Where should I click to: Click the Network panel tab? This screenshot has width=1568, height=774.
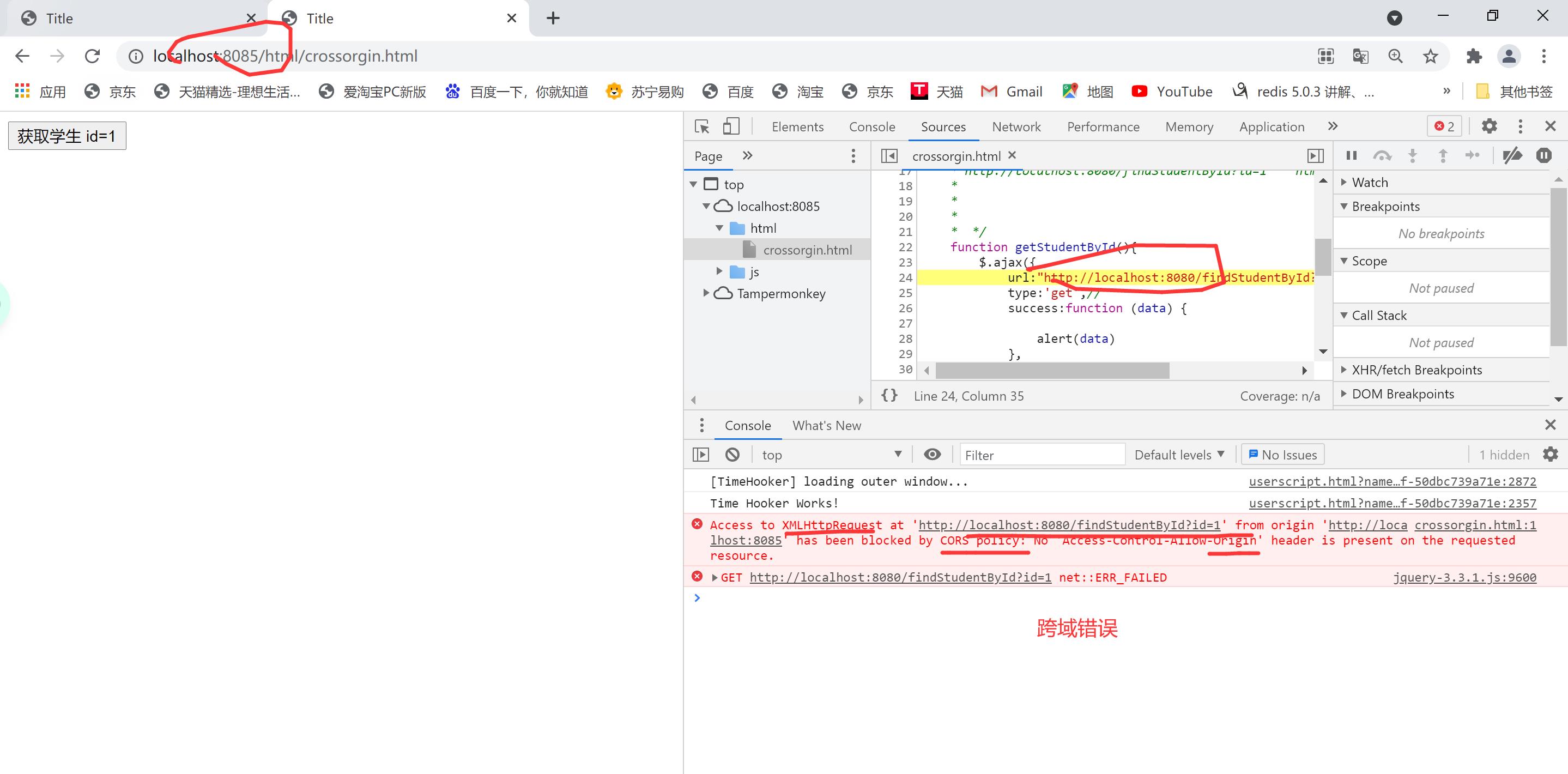(1016, 126)
